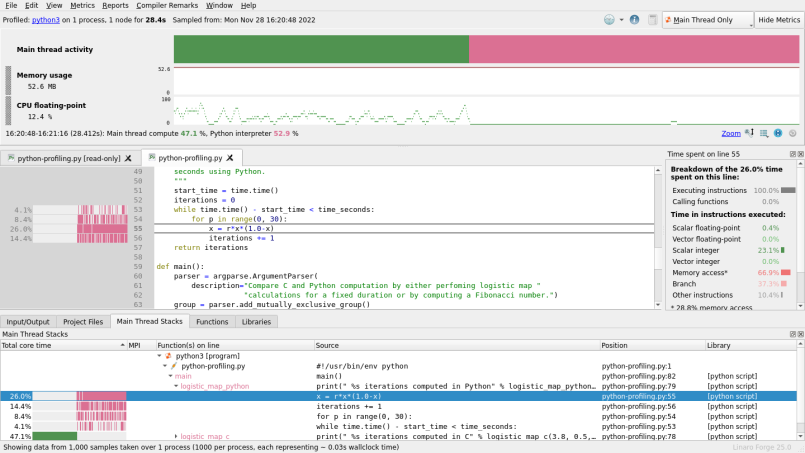Viewport: 805px width, 453px height.
Task: Click the blue info icon in top toolbar
Action: tap(635, 20)
